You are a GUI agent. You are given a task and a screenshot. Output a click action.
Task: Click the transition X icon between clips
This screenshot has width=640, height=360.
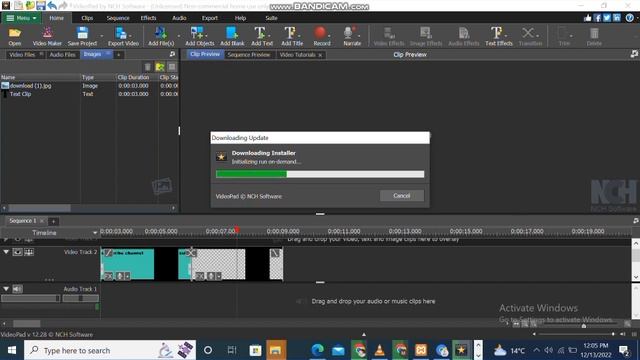pyautogui.click(x=191, y=253)
